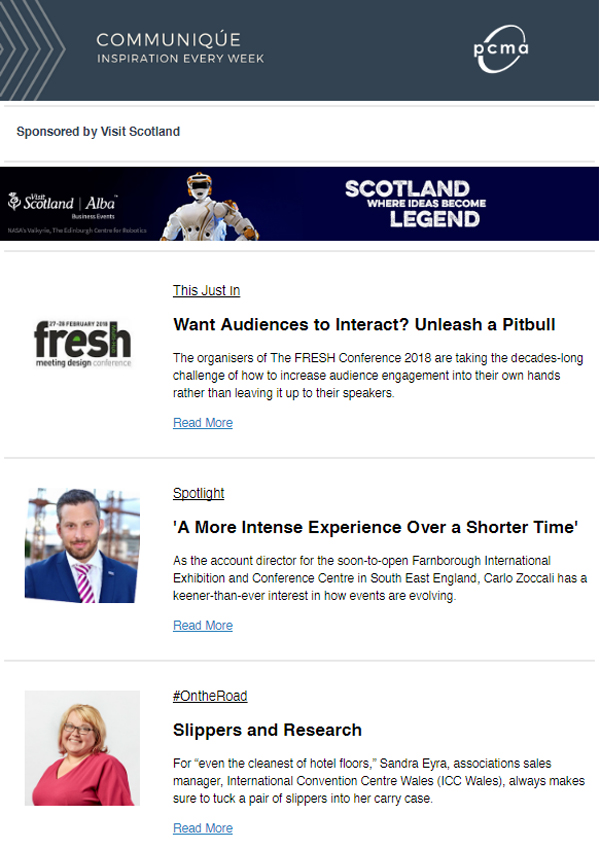This screenshot has width=600, height=849.
Task: Click Read More under Slippers article
Action: point(203,828)
